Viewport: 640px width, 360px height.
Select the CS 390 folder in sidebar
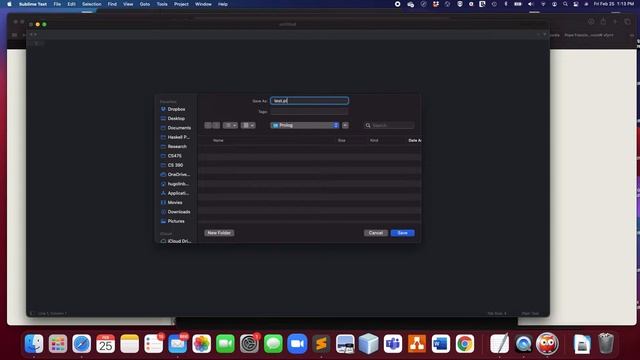(176, 165)
